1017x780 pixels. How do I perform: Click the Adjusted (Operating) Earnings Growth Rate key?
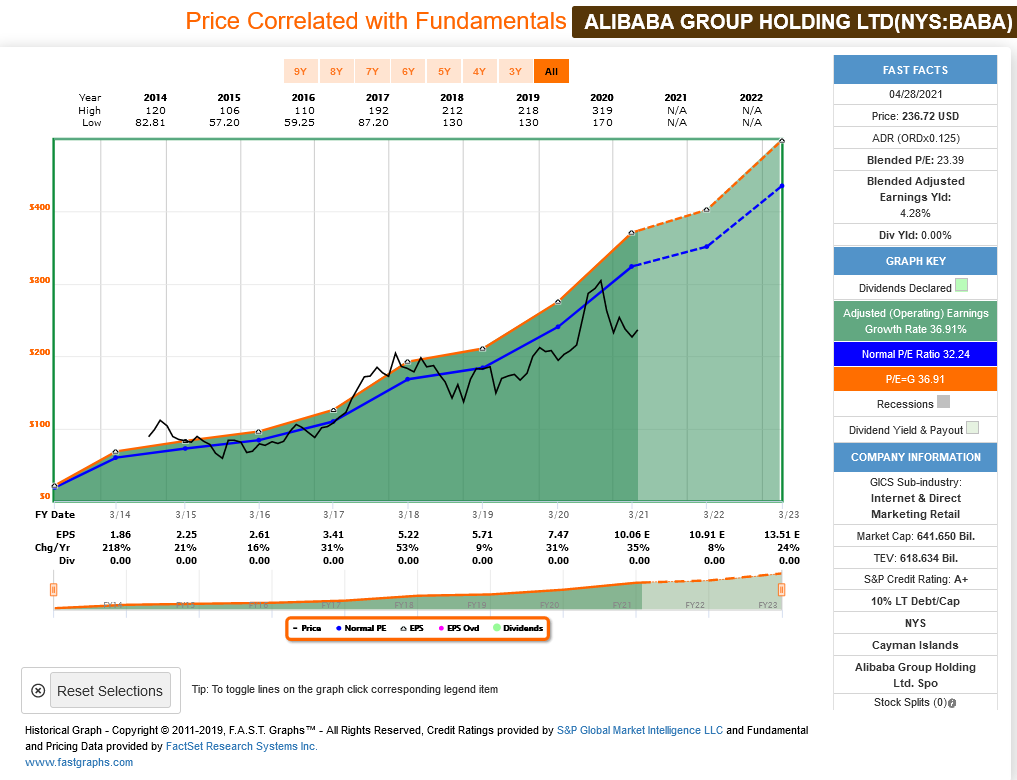(915, 321)
